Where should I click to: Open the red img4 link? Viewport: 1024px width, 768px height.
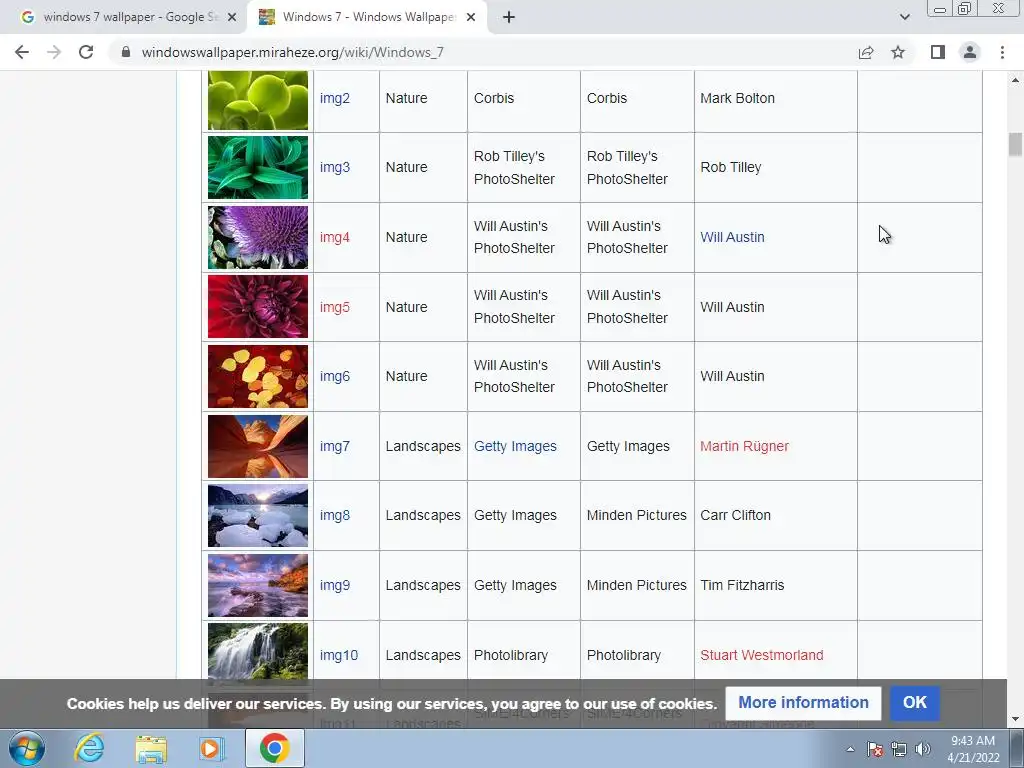pyautogui.click(x=335, y=237)
